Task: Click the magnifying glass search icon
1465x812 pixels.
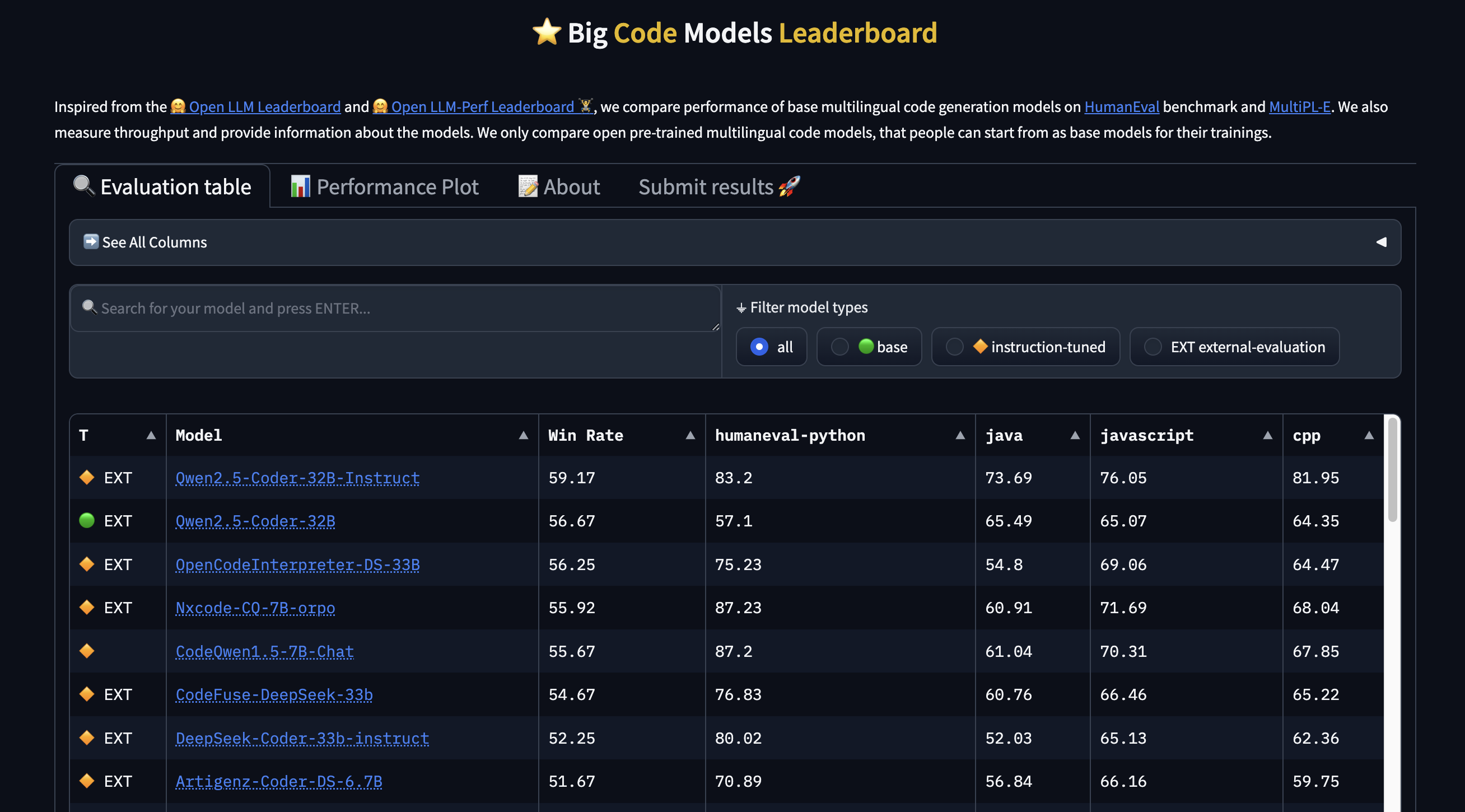Action: pos(83,186)
